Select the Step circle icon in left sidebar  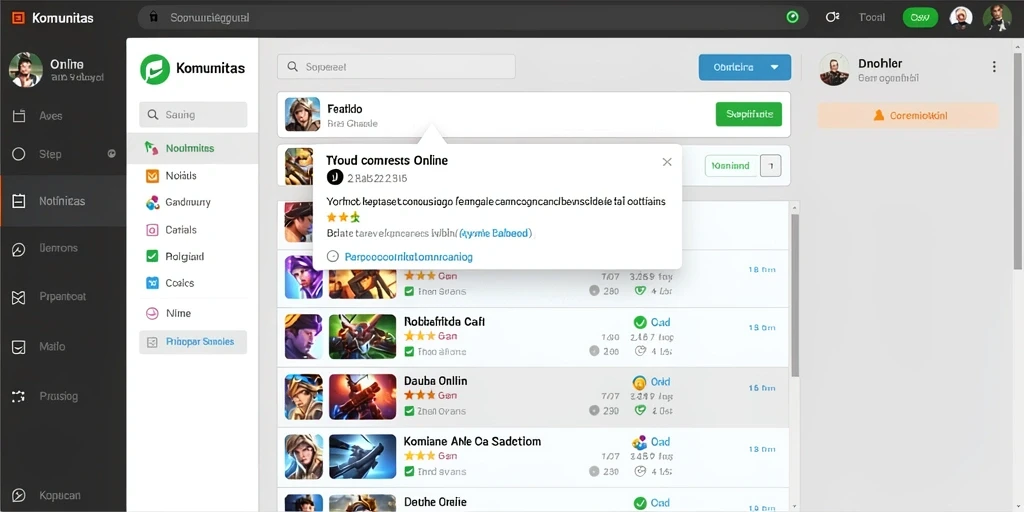tap(19, 154)
